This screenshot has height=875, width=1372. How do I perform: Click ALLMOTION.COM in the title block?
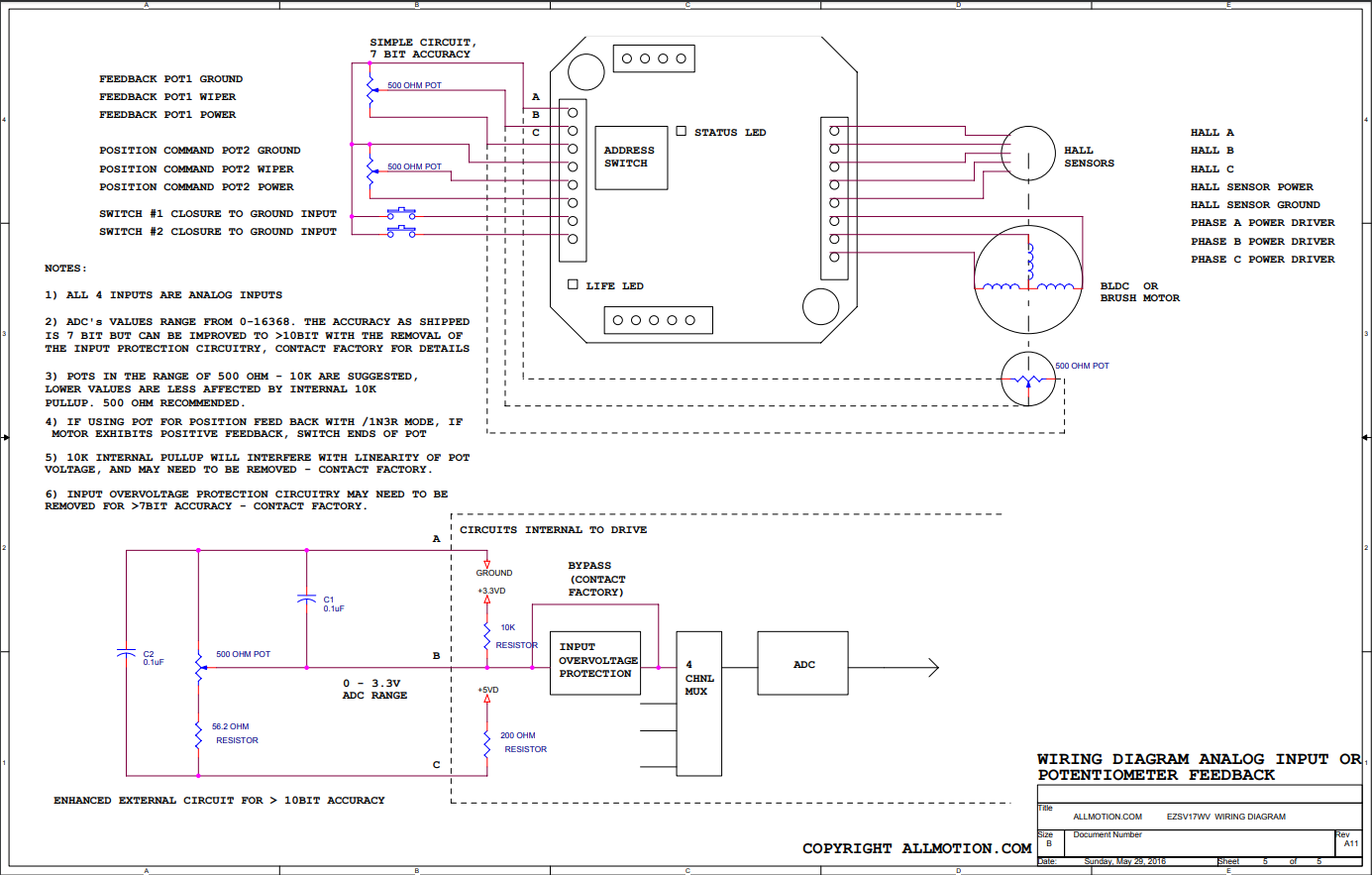pyautogui.click(x=1108, y=817)
